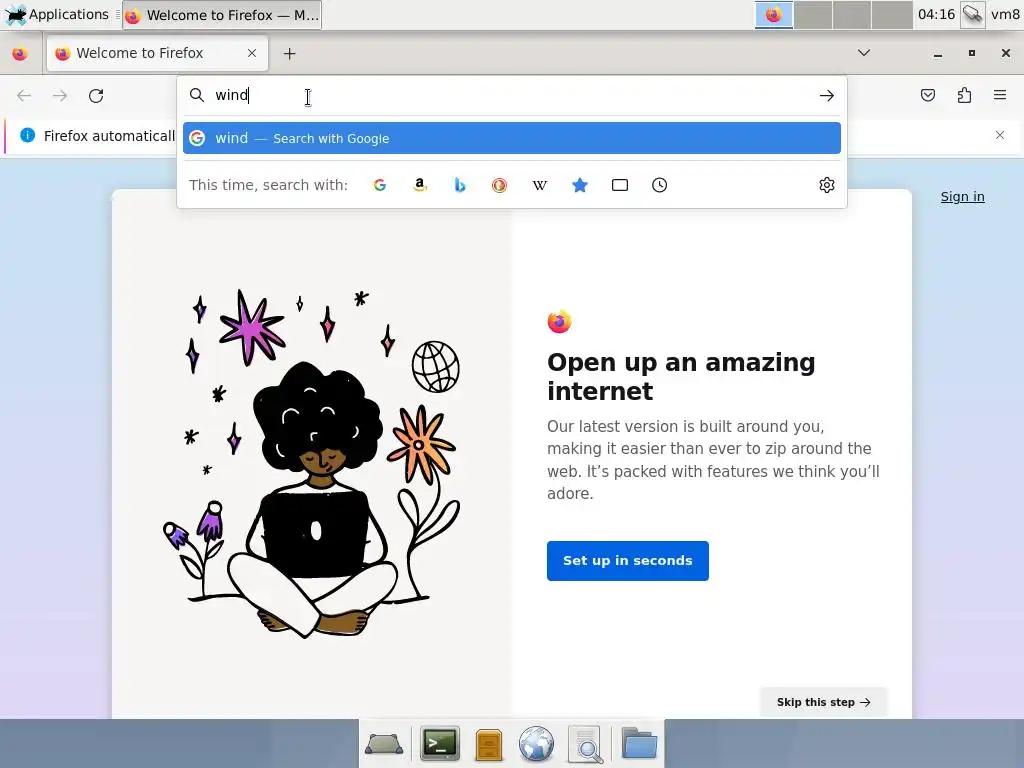Search this time with Amazon icon
The image size is (1024, 768).
pyautogui.click(x=420, y=185)
